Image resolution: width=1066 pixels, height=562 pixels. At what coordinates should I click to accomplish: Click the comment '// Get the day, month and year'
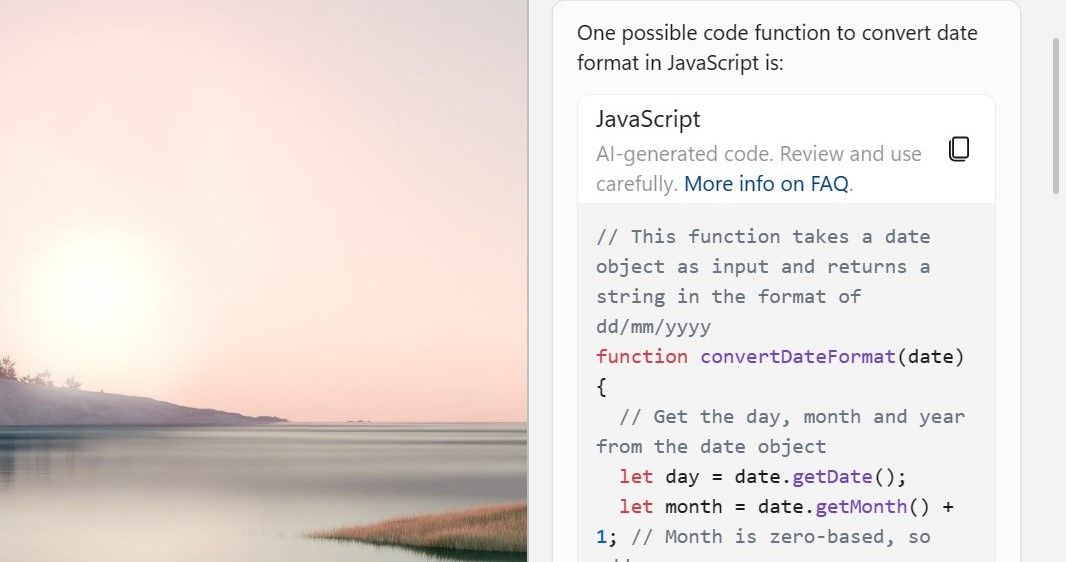(792, 417)
